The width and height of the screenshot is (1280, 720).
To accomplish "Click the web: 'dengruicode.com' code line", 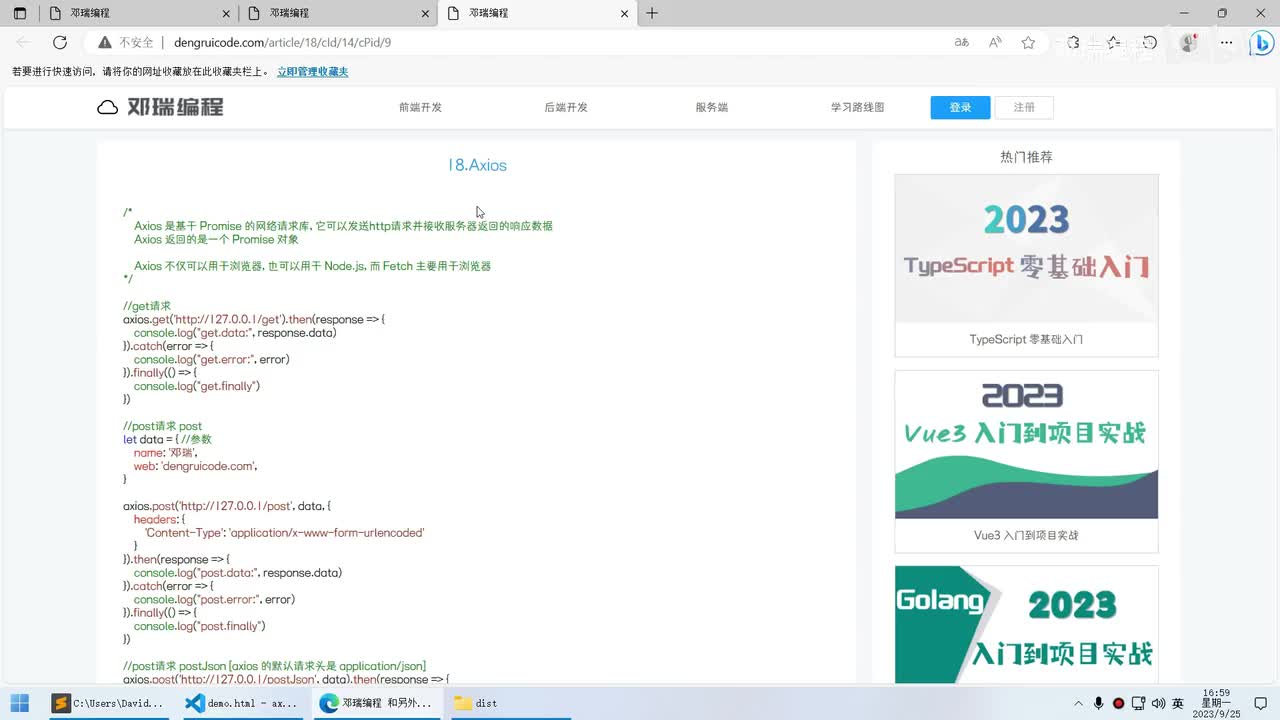I will (196, 466).
